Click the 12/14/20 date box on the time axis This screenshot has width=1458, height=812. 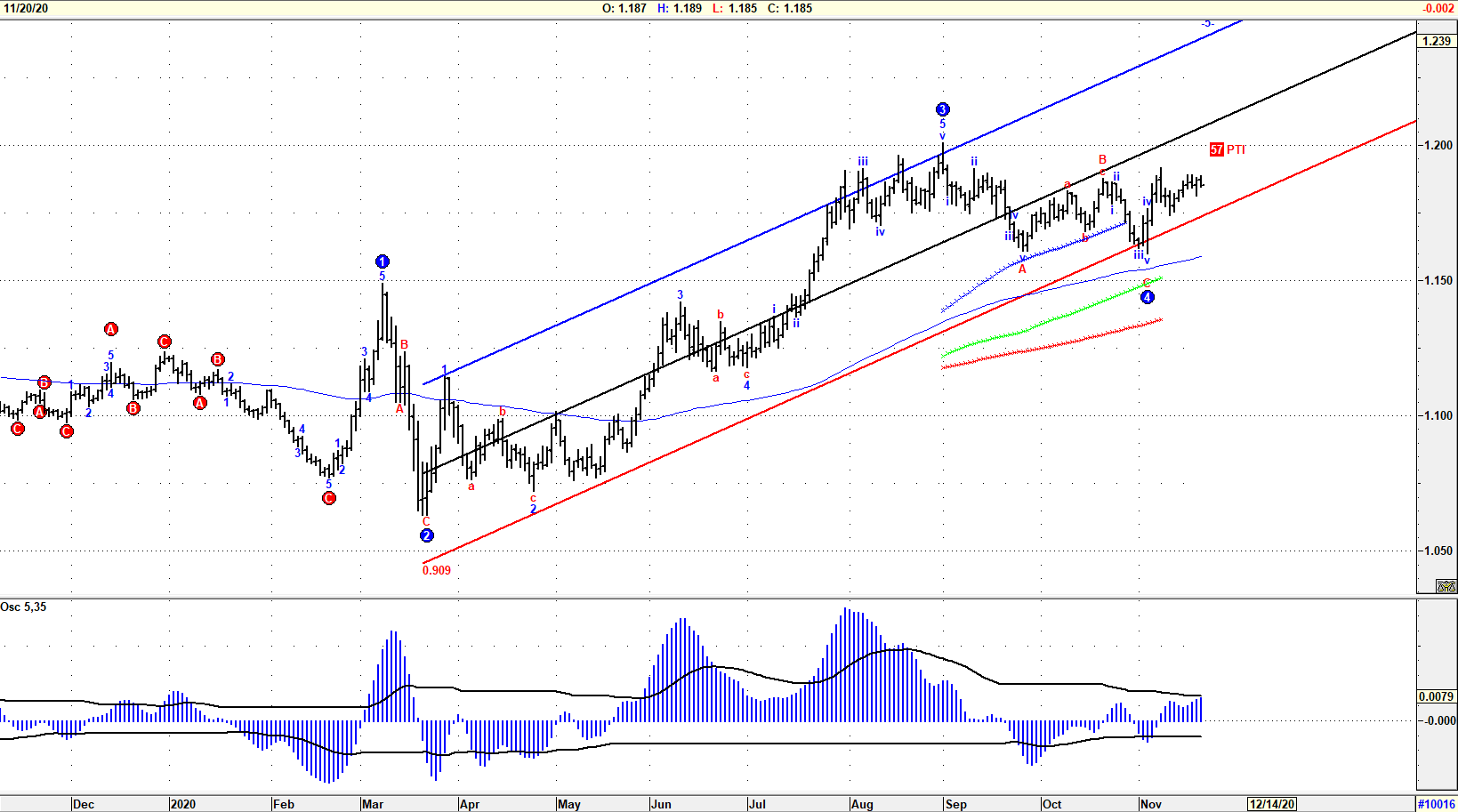(x=1272, y=804)
